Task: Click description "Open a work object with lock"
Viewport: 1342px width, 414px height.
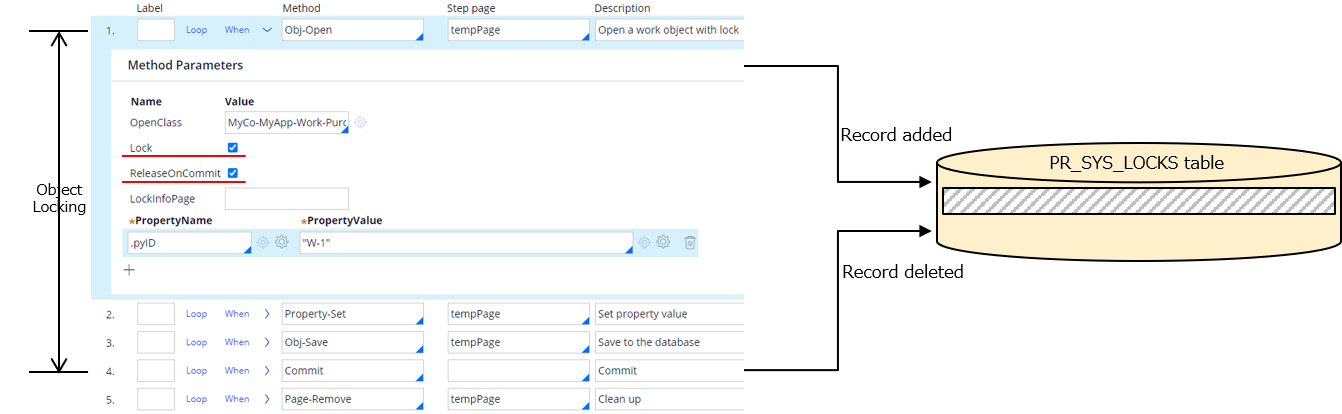Action: [x=669, y=30]
